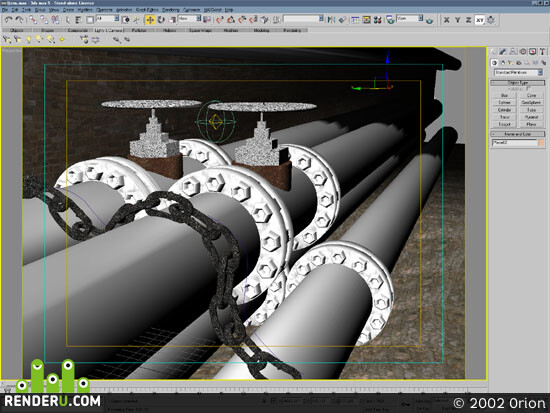
Task: Select the Move tool in the toolbar
Action: 150,20
